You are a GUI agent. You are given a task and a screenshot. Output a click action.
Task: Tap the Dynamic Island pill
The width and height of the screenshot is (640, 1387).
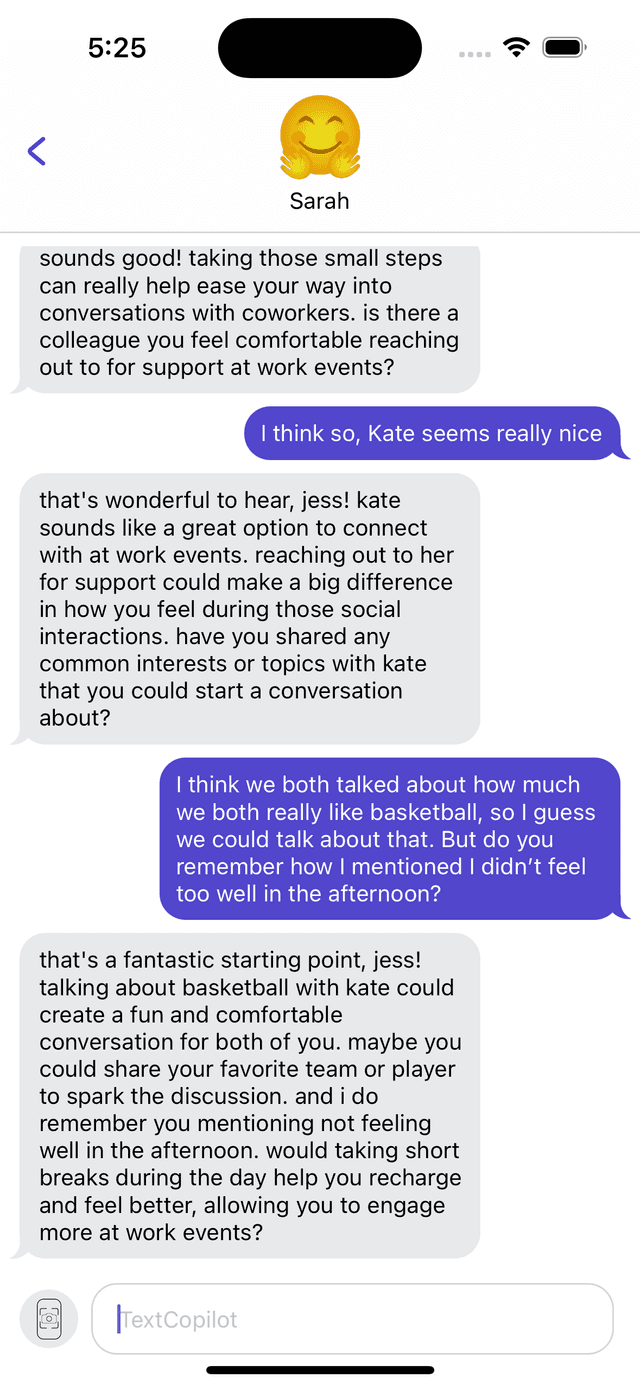pyautogui.click(x=320, y=48)
